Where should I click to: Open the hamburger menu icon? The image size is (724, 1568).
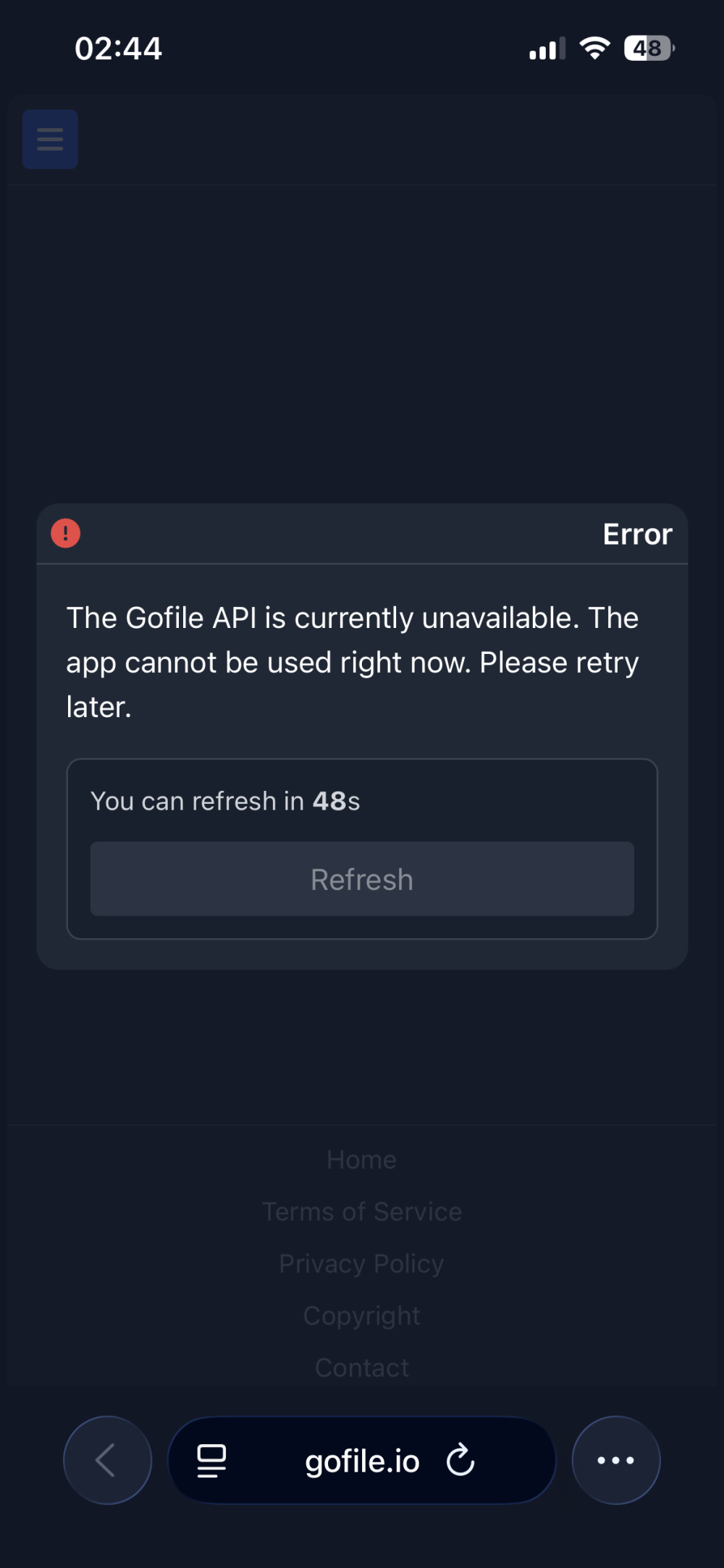click(50, 139)
